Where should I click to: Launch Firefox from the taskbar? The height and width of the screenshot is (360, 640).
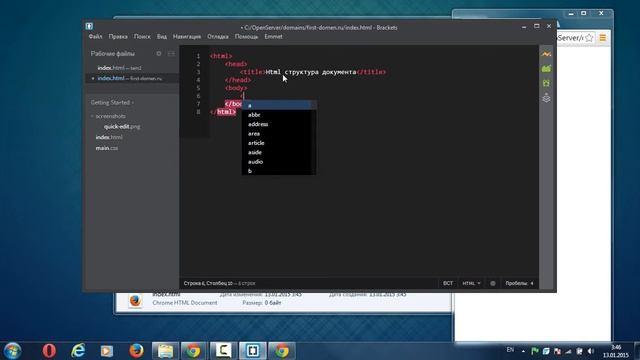[x=136, y=351]
